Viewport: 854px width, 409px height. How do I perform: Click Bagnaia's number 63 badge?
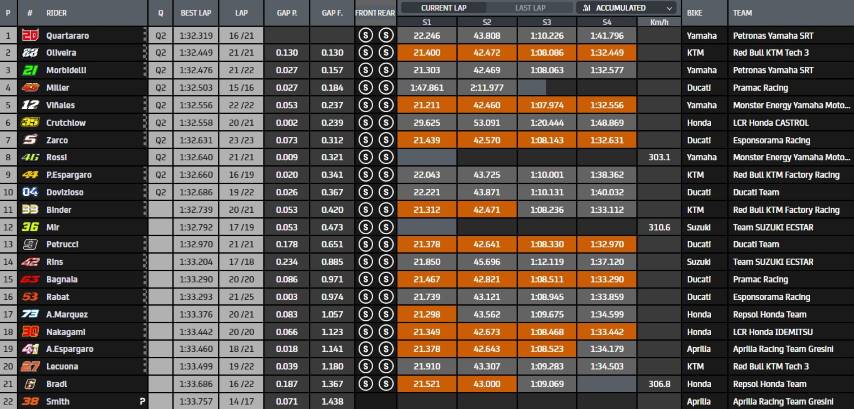29,279
